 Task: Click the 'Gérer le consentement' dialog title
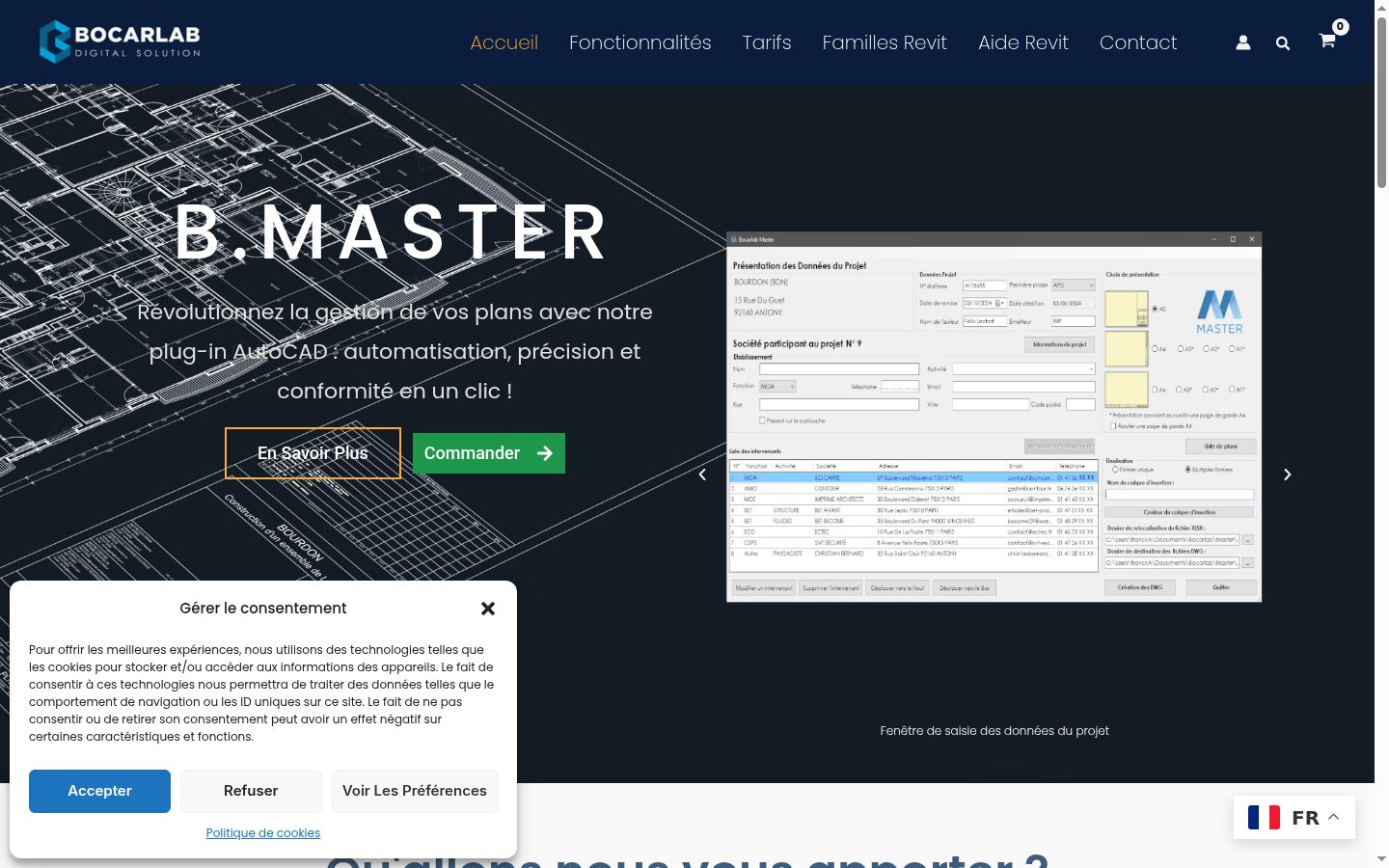point(263,609)
